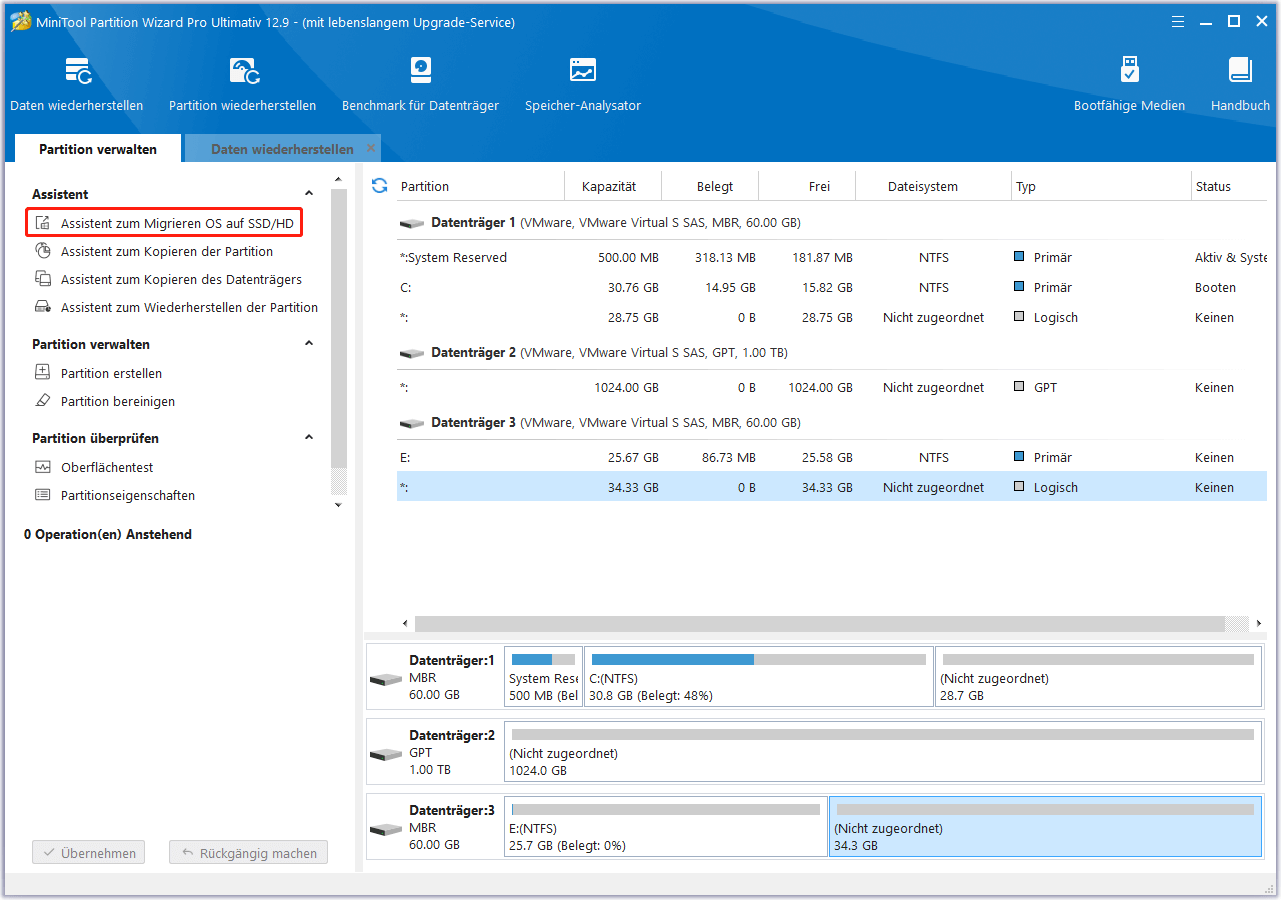Select E:(NTFS) block in disk map

click(666, 827)
